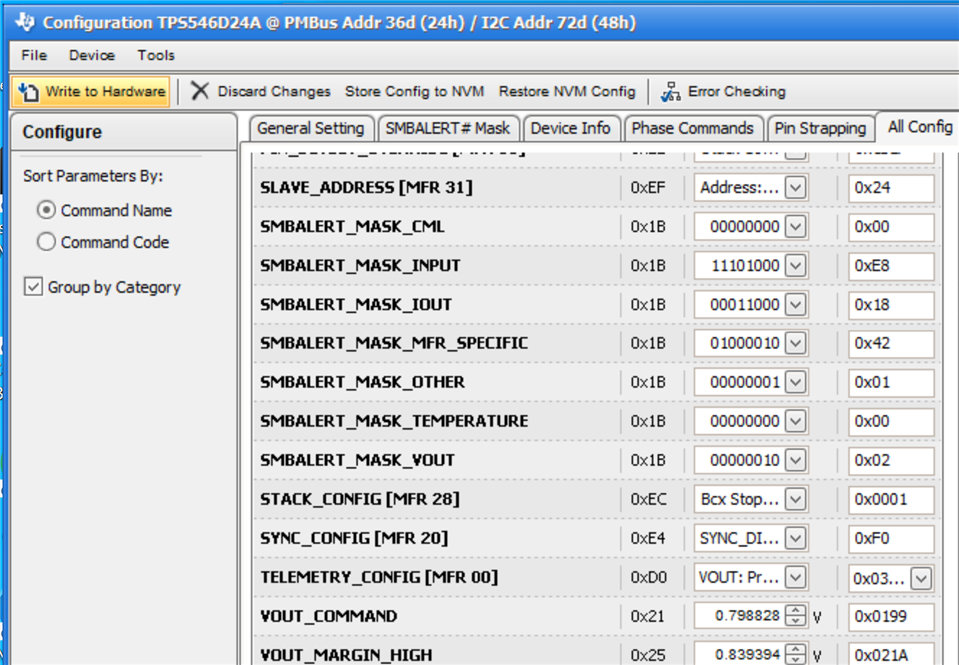Click the Write to Hardware label
Screen dimensions: 959x665
105,91
